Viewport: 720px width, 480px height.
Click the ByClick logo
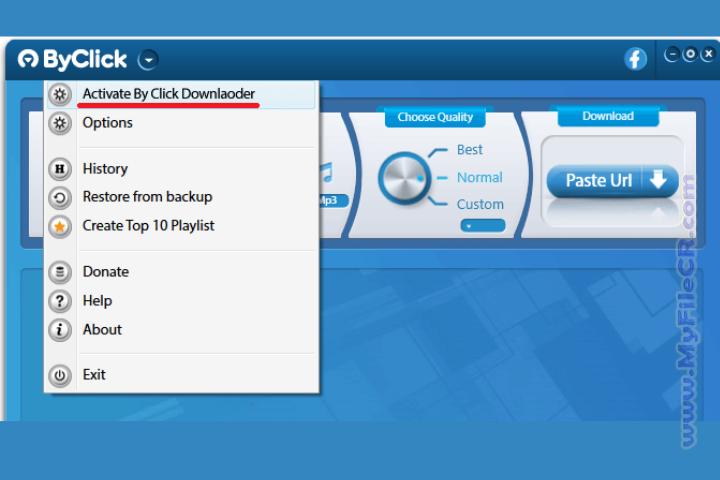tap(72, 60)
